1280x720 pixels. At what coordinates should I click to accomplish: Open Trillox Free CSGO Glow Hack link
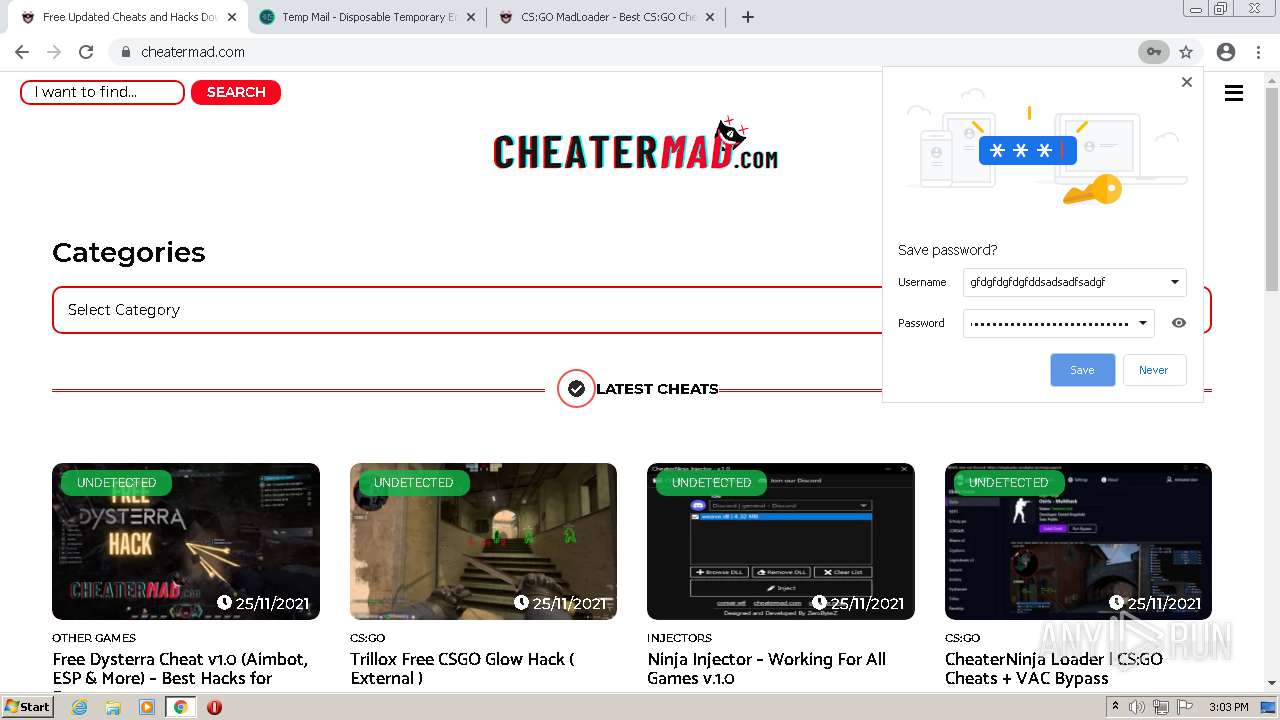click(x=462, y=669)
